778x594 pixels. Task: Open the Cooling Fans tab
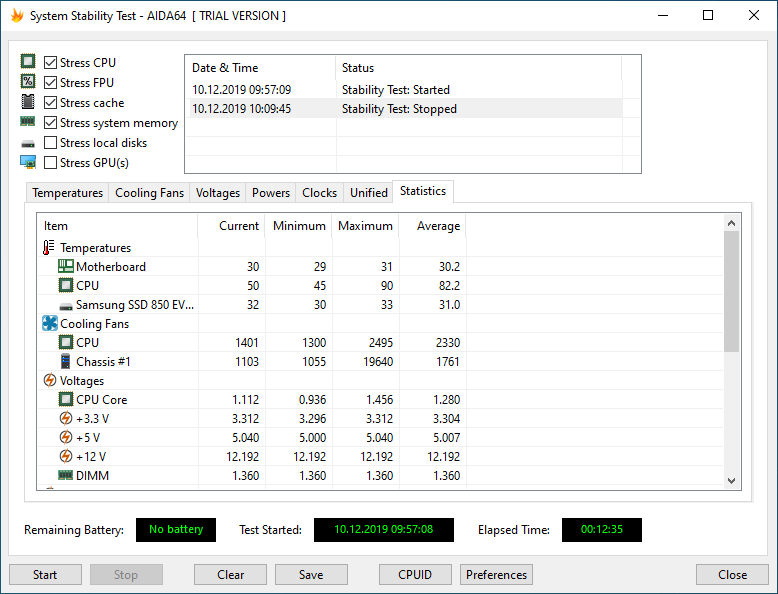149,193
